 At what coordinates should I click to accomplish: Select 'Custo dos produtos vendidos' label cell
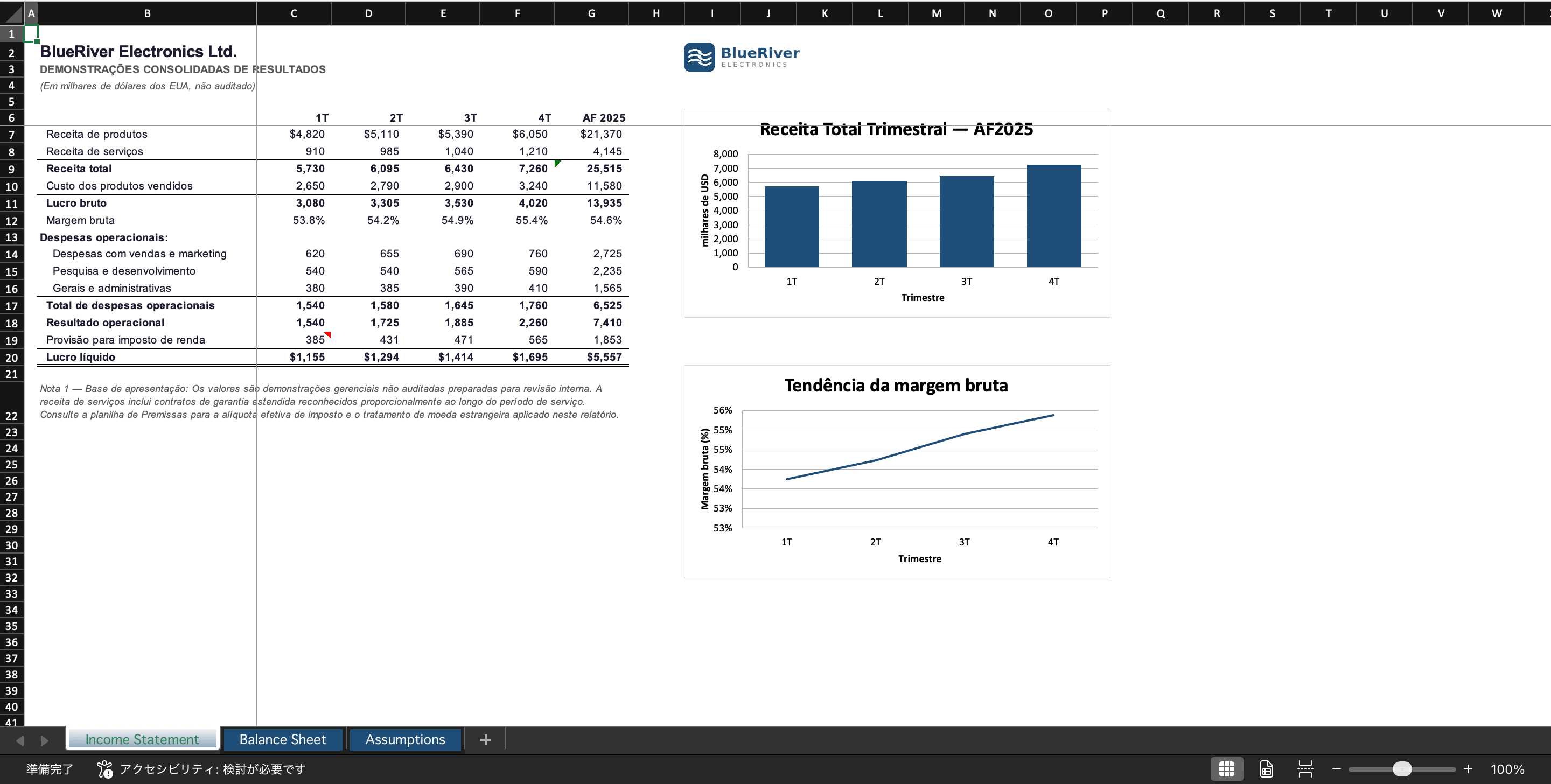coord(148,186)
